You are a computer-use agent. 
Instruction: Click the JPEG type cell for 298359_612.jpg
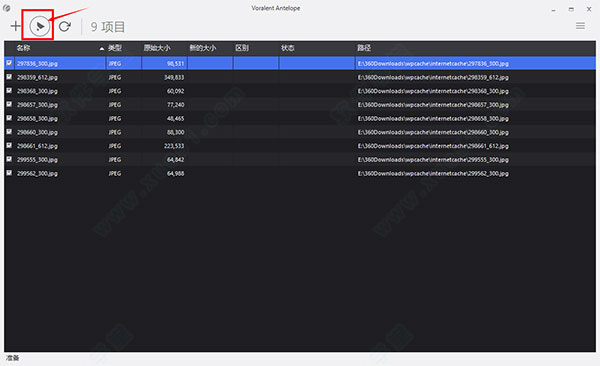(x=115, y=77)
